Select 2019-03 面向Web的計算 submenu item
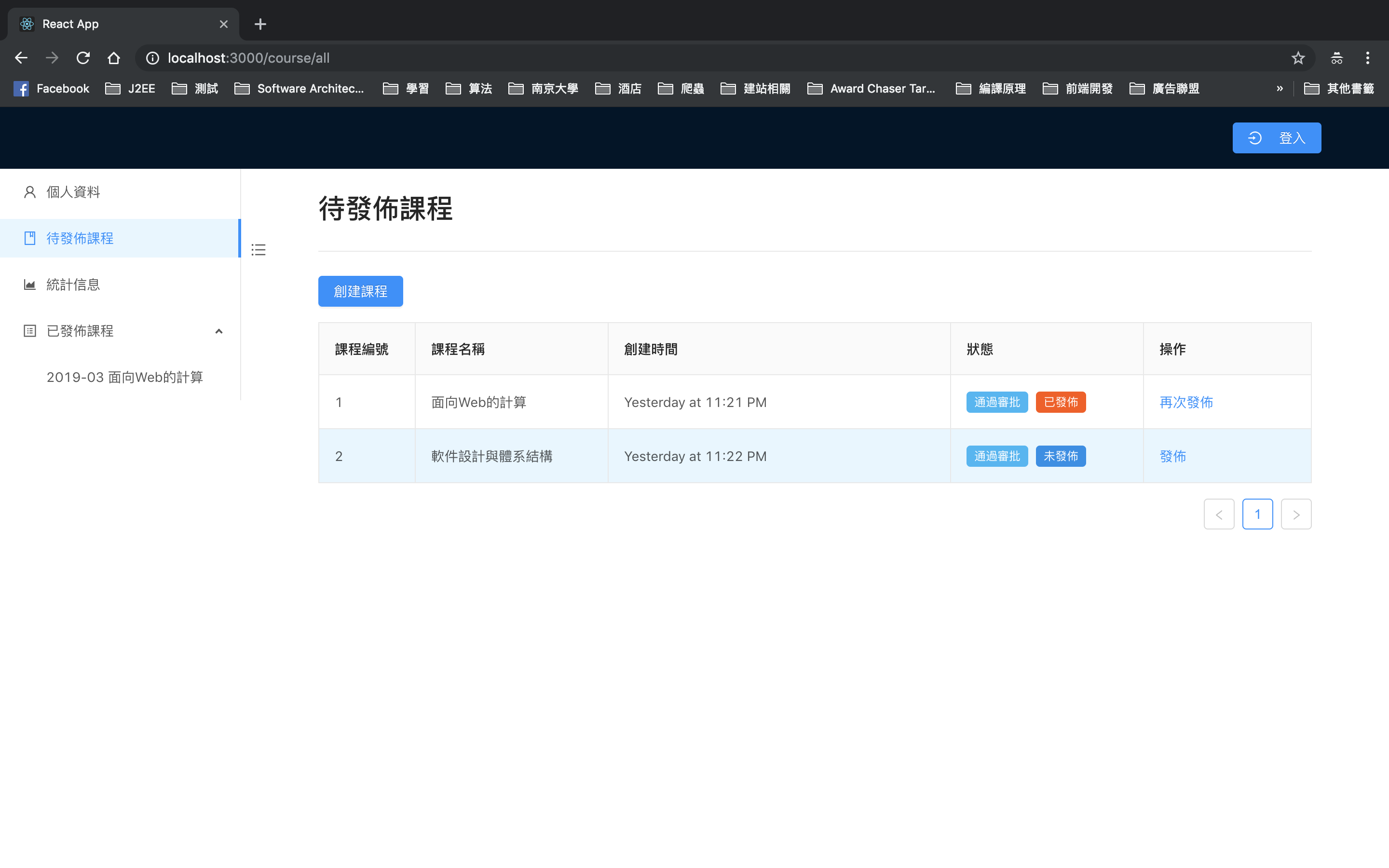This screenshot has width=1389, height=868. [x=125, y=377]
